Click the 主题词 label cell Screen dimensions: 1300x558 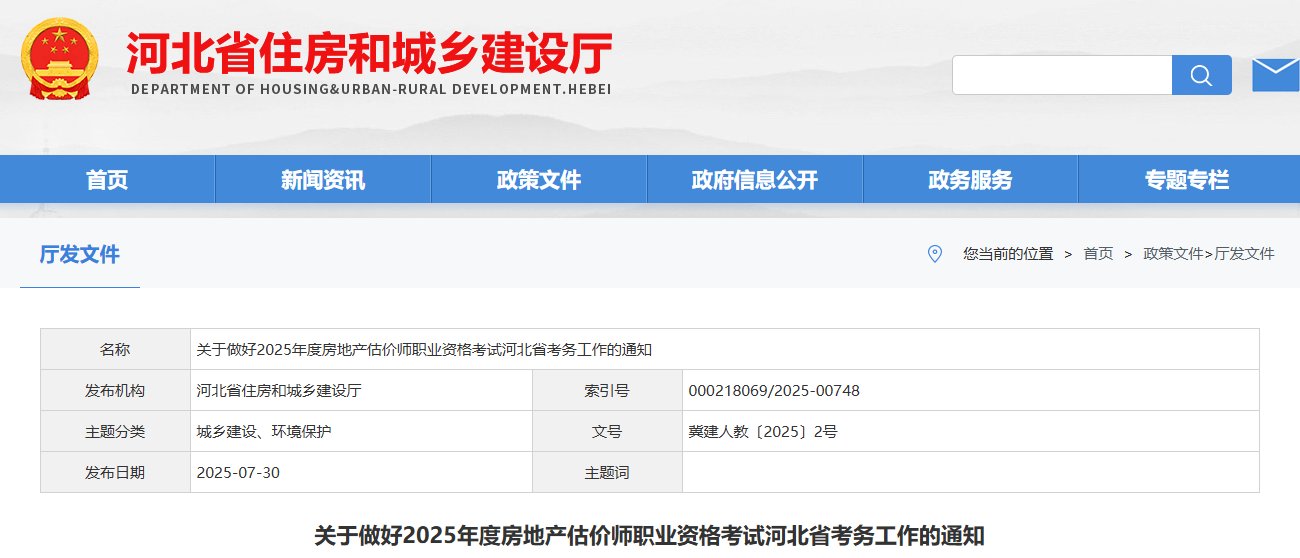point(607,472)
